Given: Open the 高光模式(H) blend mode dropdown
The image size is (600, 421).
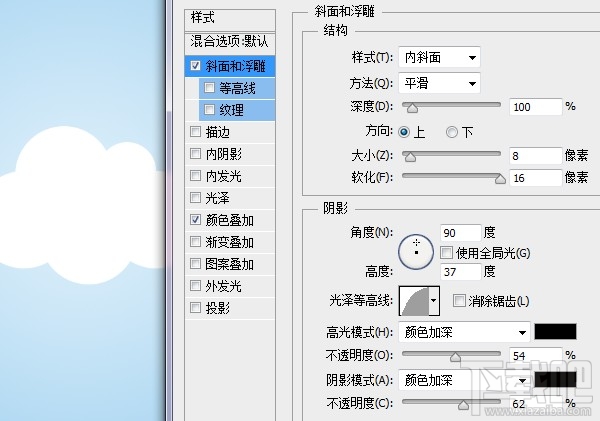Looking at the screenshot, I should coord(464,332).
